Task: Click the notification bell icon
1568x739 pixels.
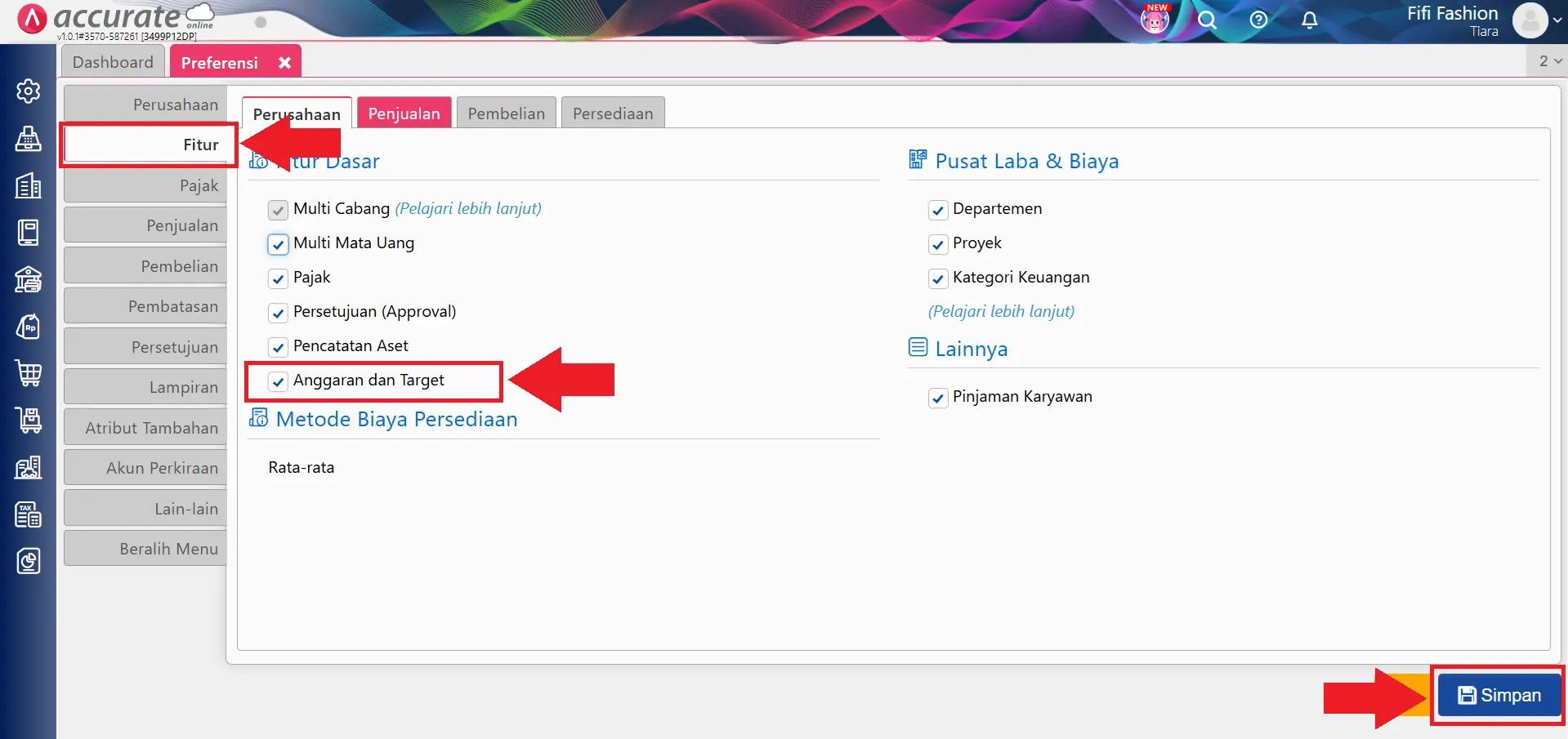Action: click(x=1309, y=20)
